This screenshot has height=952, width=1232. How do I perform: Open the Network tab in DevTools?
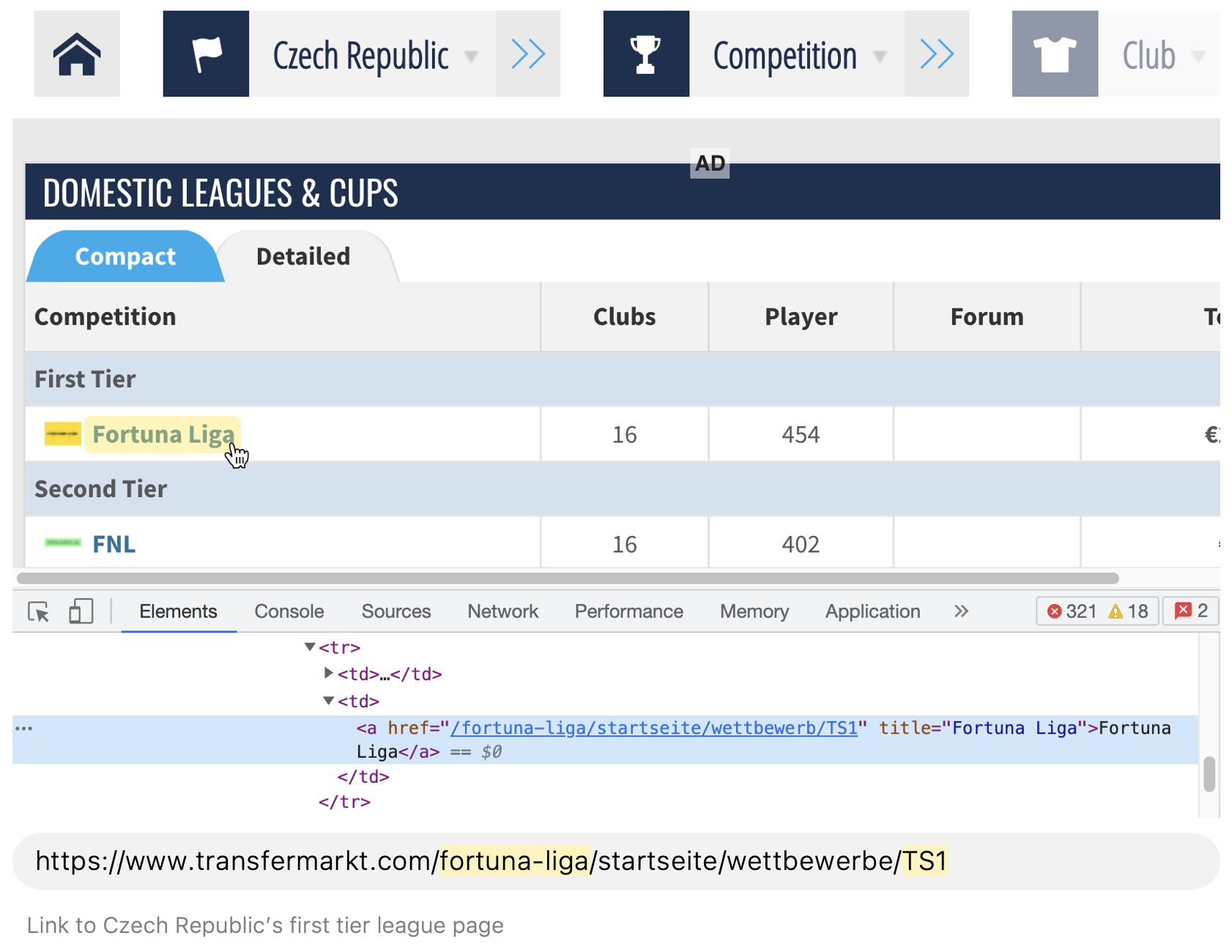(503, 611)
